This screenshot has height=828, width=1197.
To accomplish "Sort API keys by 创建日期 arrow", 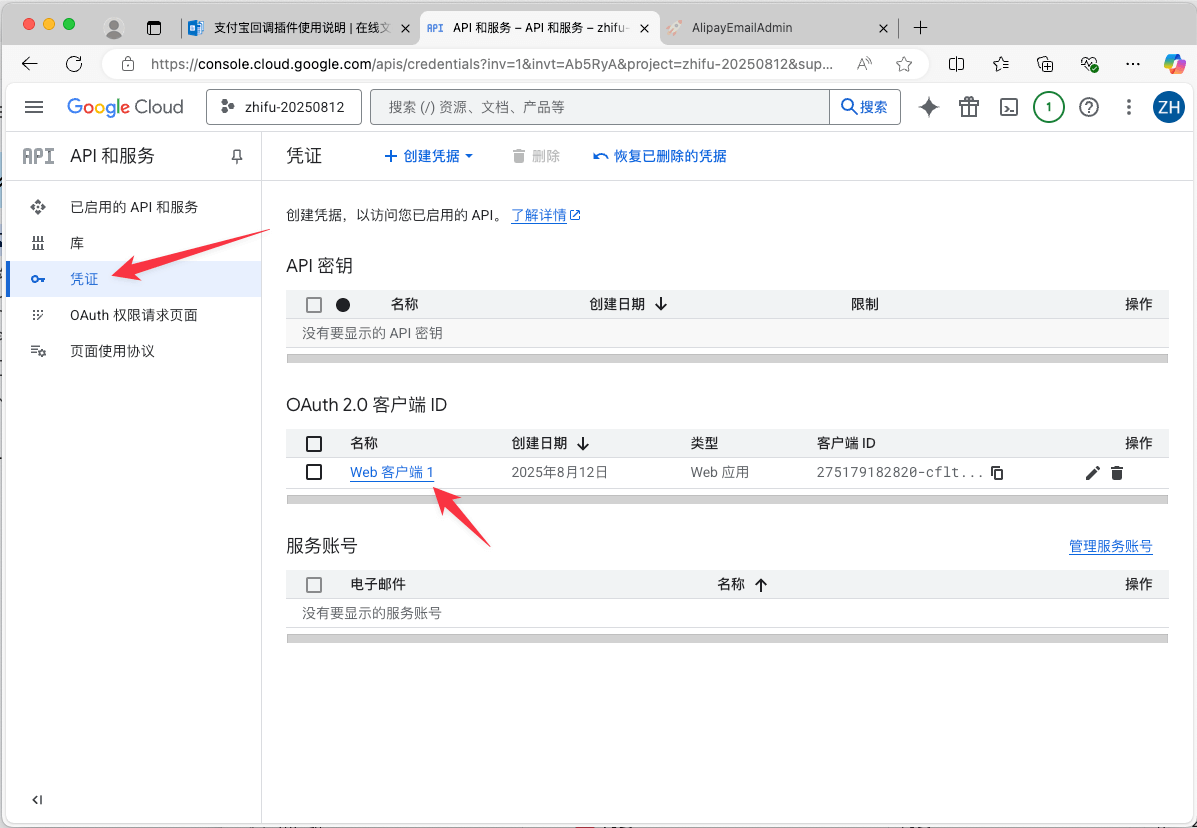I will coord(661,304).
